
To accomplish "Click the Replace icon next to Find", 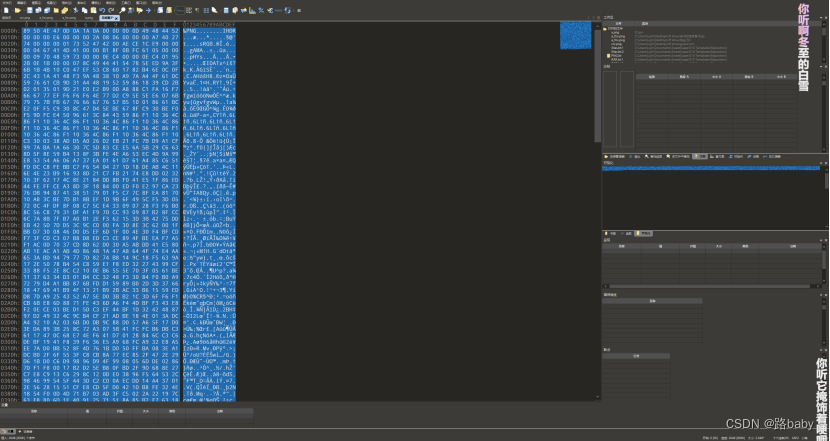I will pos(131,10).
